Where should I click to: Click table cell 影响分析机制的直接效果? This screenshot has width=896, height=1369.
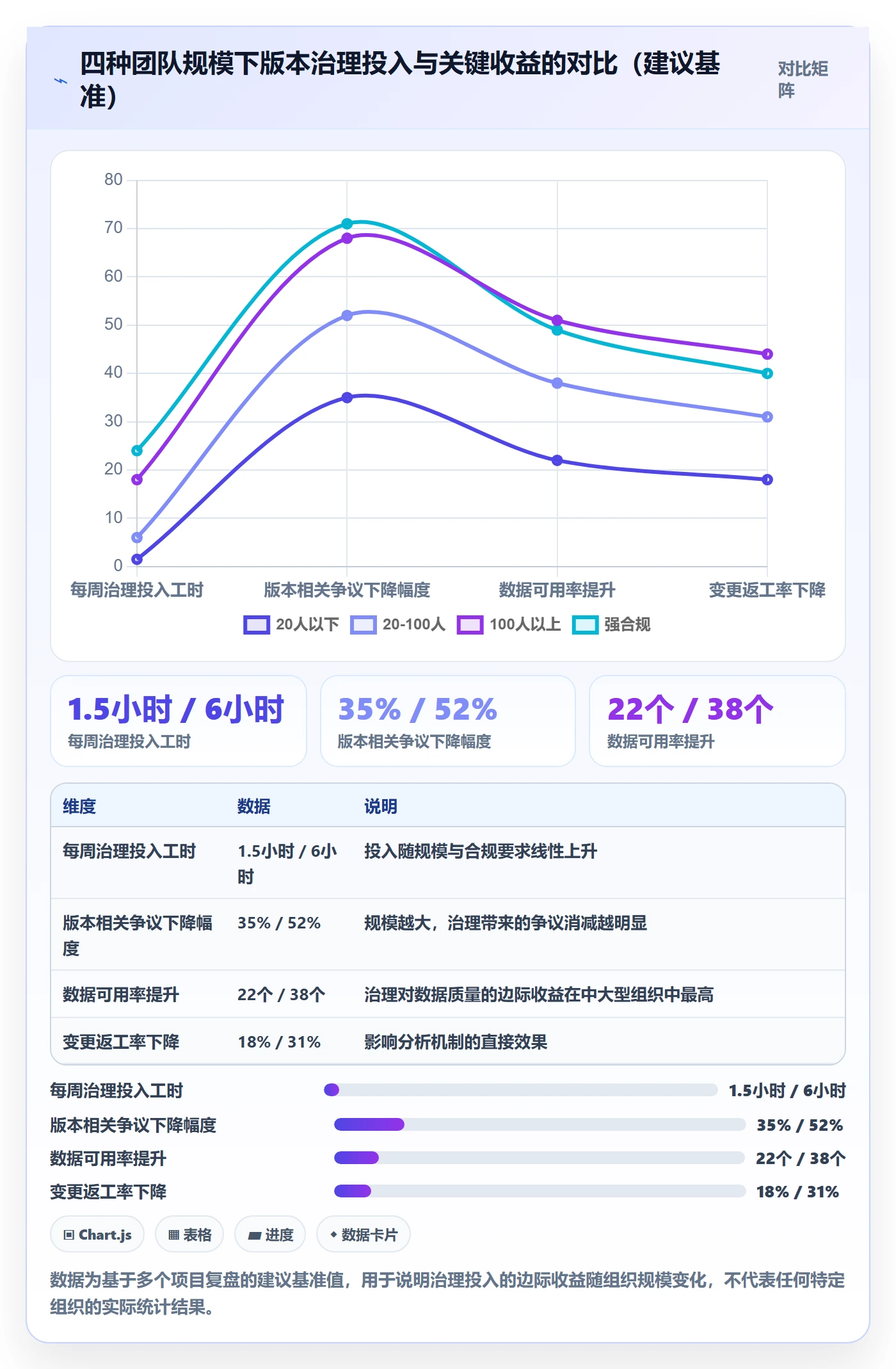point(456,1042)
